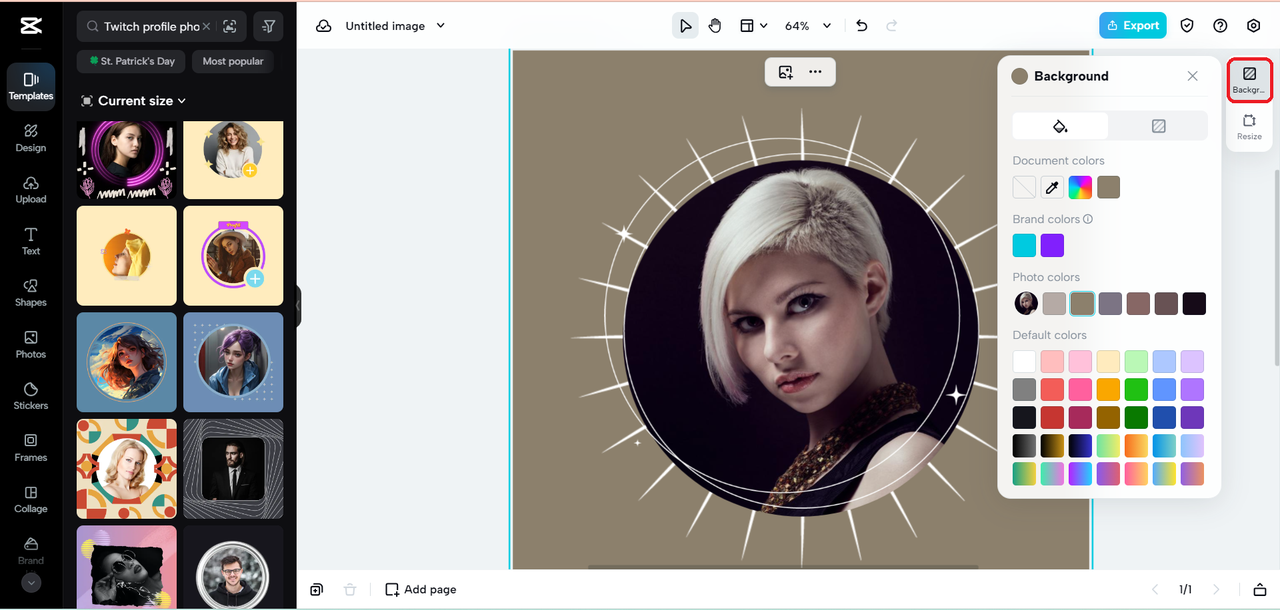
Task: Expand the Current size dropdown
Action: pos(133,101)
